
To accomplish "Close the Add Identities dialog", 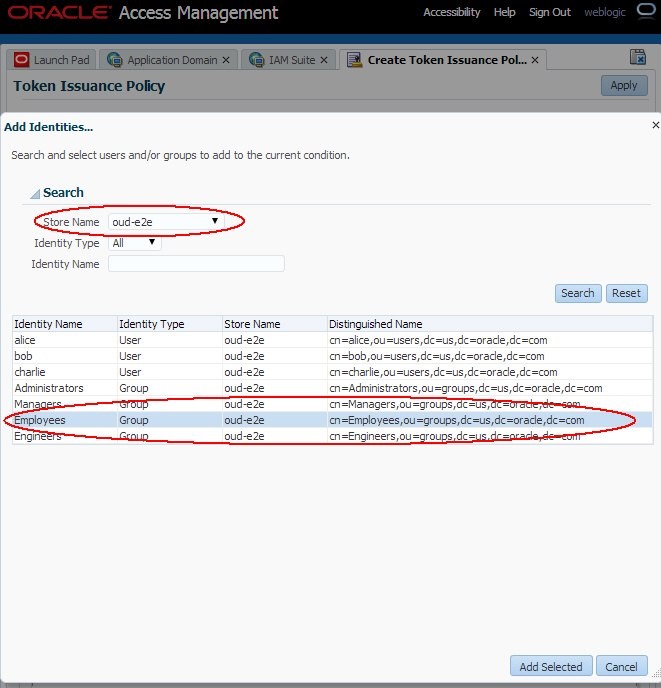I will tap(656, 125).
